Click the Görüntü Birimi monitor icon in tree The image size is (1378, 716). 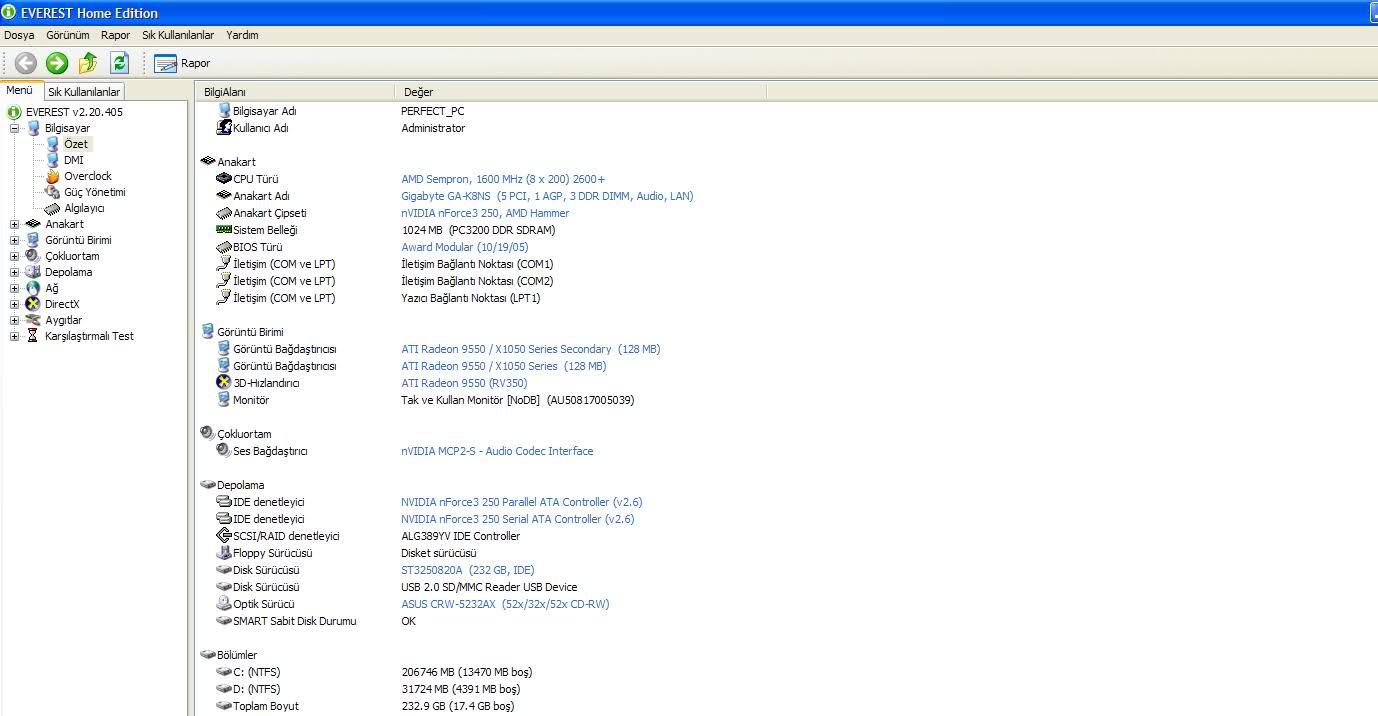pyautogui.click(x=33, y=240)
